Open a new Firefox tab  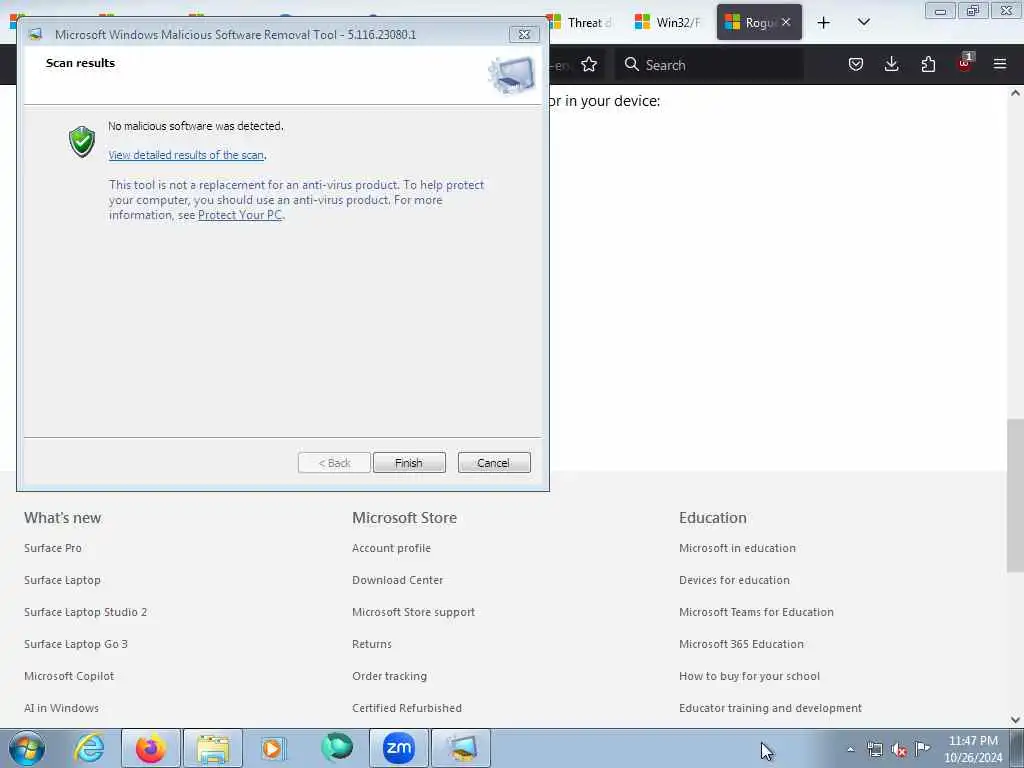(x=824, y=23)
